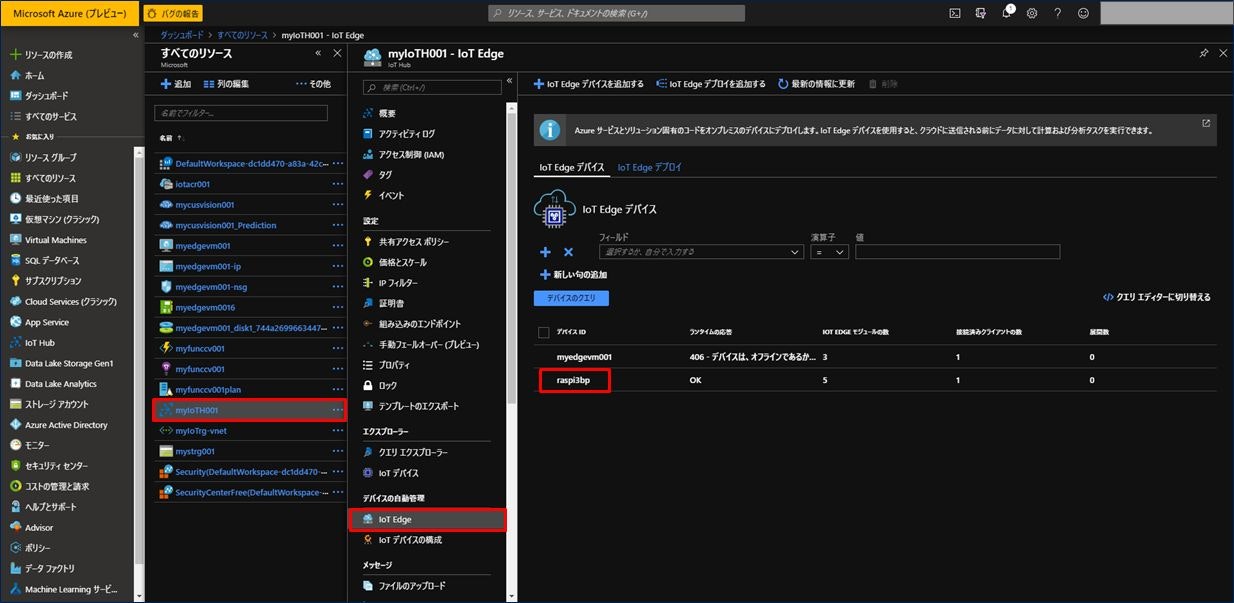Select IoT Edge in hub menu
The image size is (1234, 603).
pyautogui.click(x=428, y=520)
